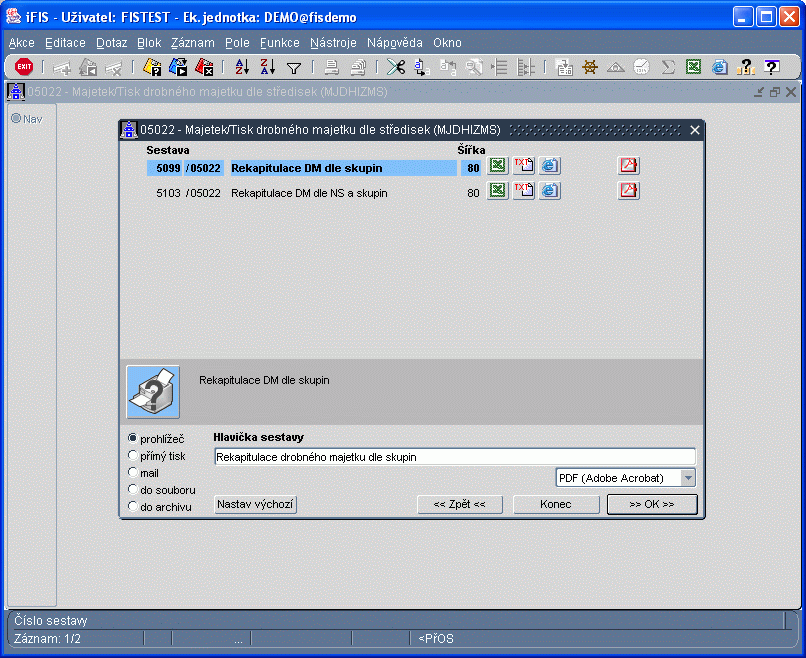Open the Záznam menu
The image size is (806, 658).
(x=193, y=43)
